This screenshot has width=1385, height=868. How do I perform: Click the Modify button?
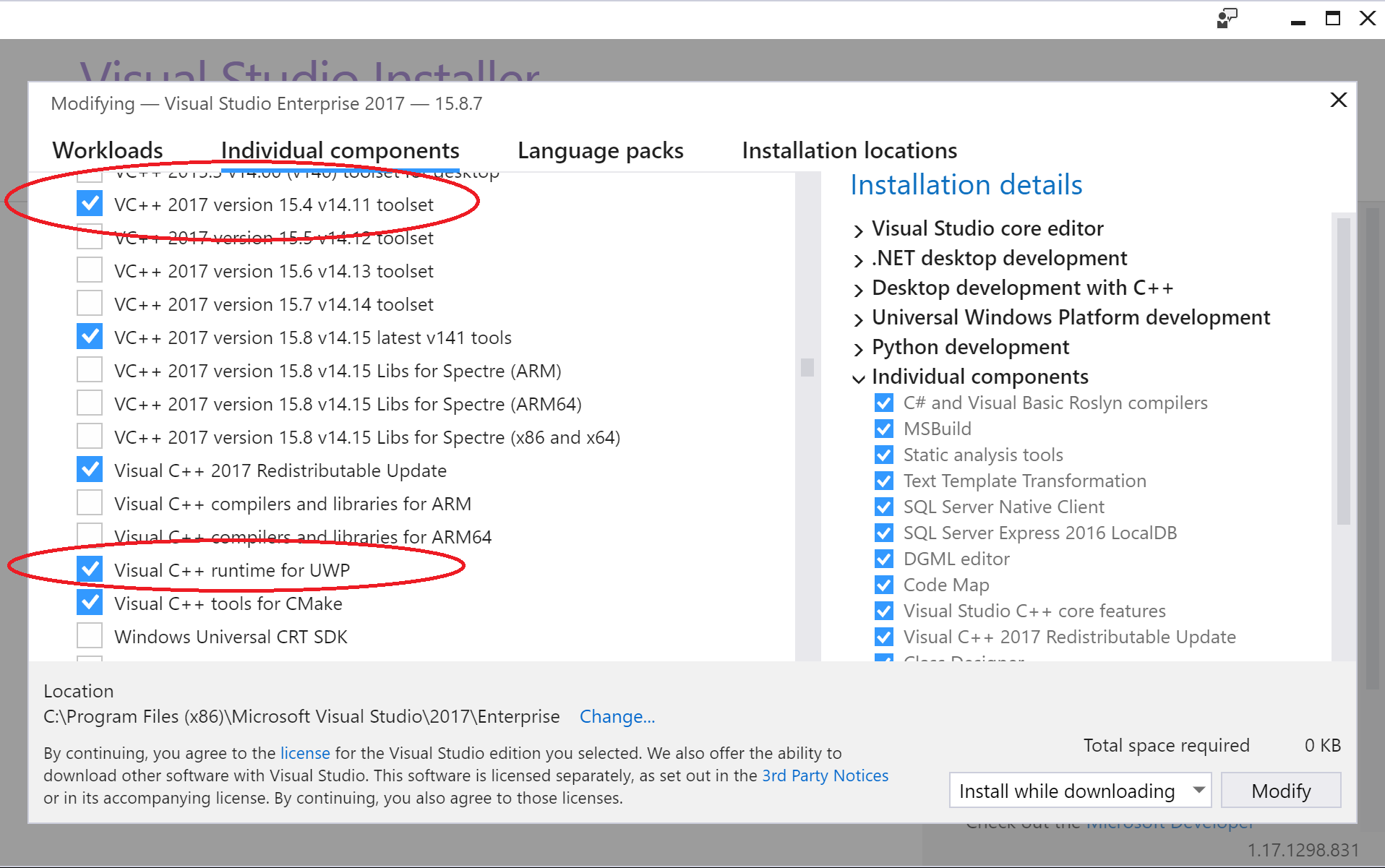coord(1281,790)
